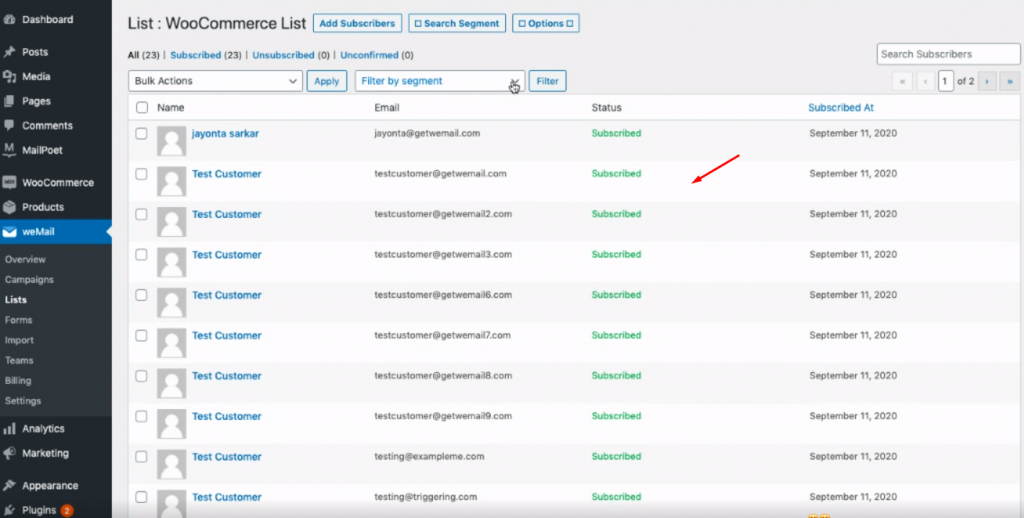Click the Dashboard gauge icon

(9, 20)
